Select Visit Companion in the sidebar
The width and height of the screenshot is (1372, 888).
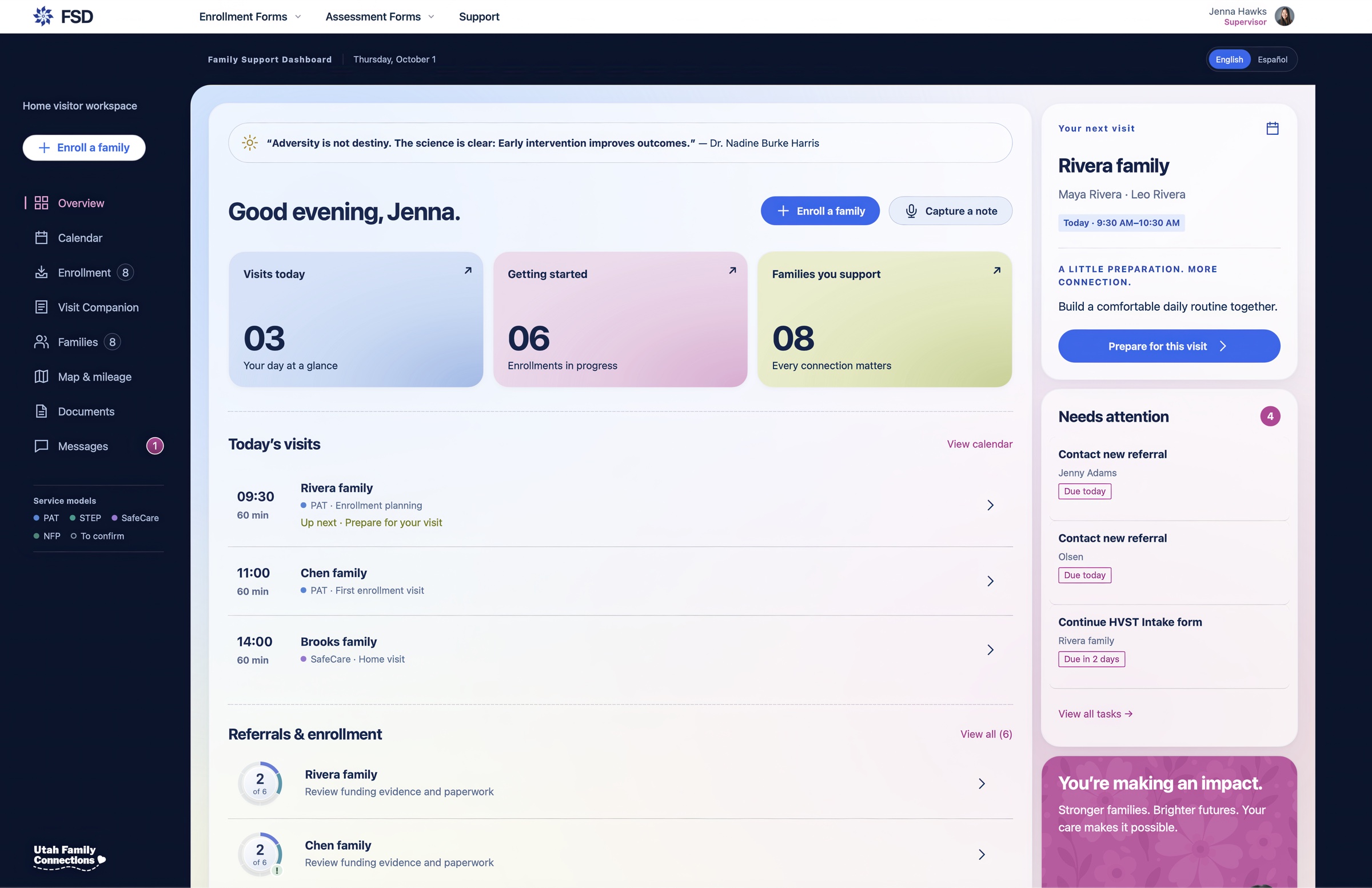(98, 307)
